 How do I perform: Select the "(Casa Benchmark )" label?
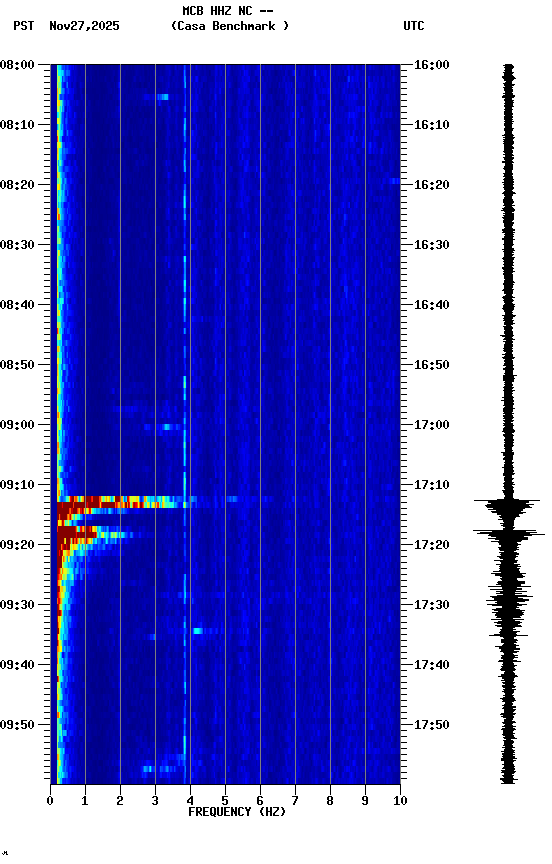click(230, 26)
